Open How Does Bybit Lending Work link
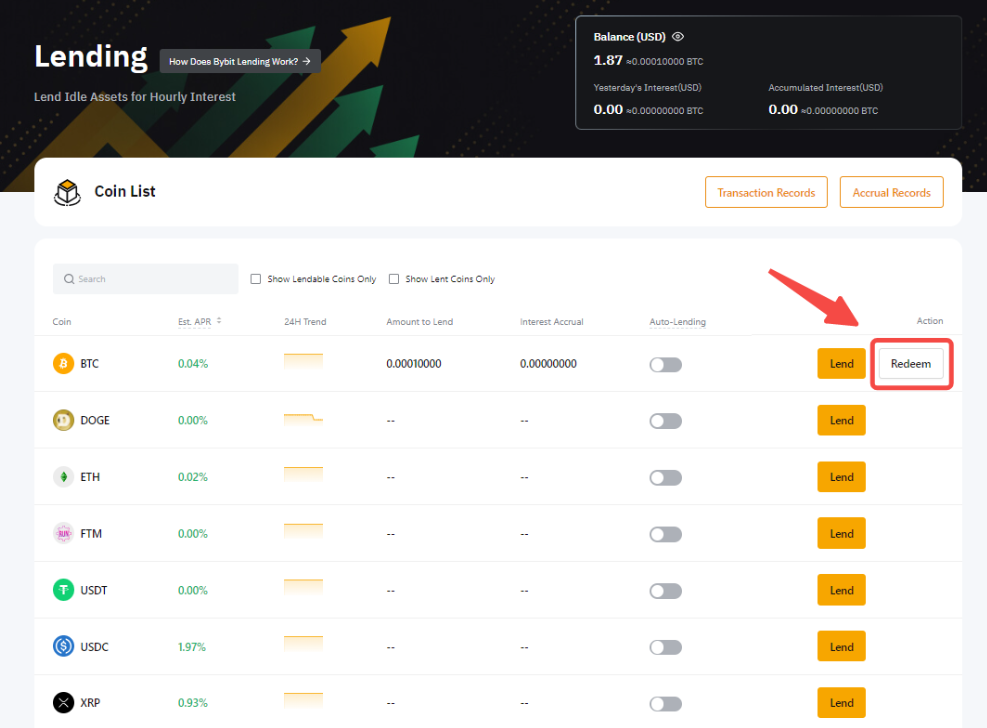Viewport: 987px width, 728px height. pos(240,61)
